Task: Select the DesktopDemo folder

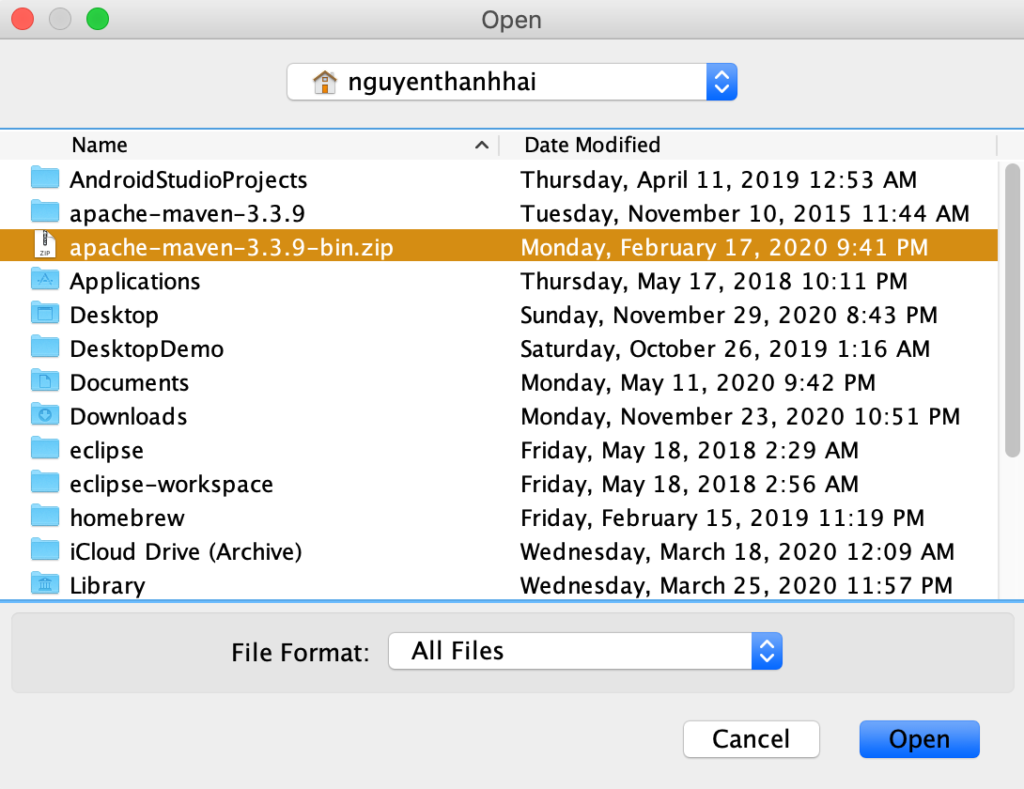Action: 146,348
